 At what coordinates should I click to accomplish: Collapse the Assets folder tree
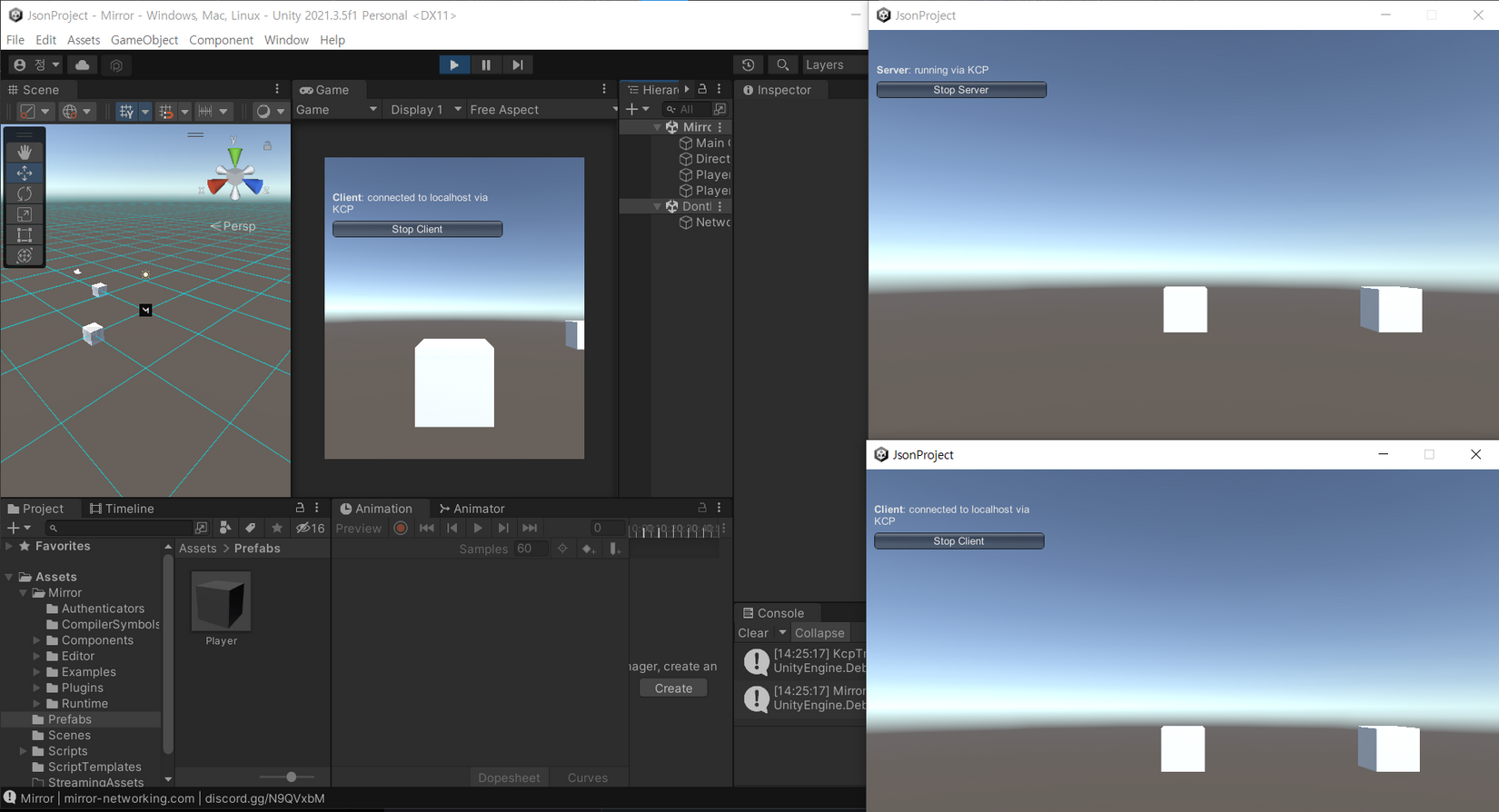pos(9,577)
